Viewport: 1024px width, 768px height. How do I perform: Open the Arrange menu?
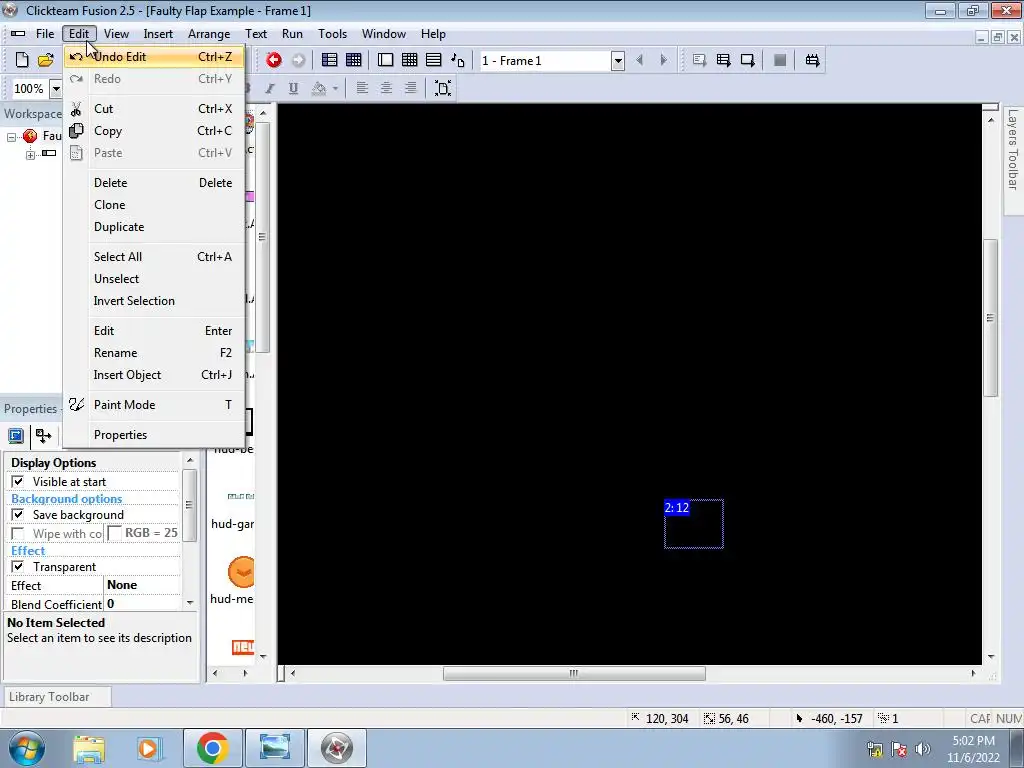click(209, 34)
